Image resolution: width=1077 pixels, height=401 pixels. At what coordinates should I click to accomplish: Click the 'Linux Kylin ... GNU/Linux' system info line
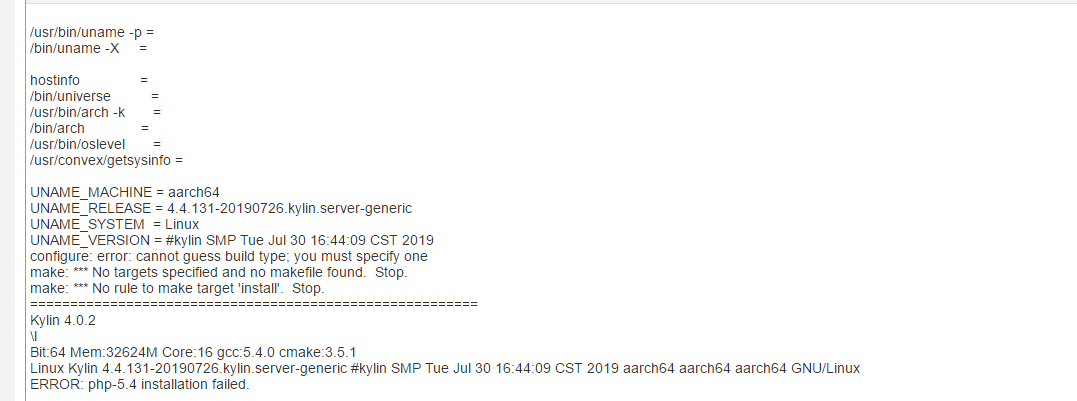click(445, 368)
